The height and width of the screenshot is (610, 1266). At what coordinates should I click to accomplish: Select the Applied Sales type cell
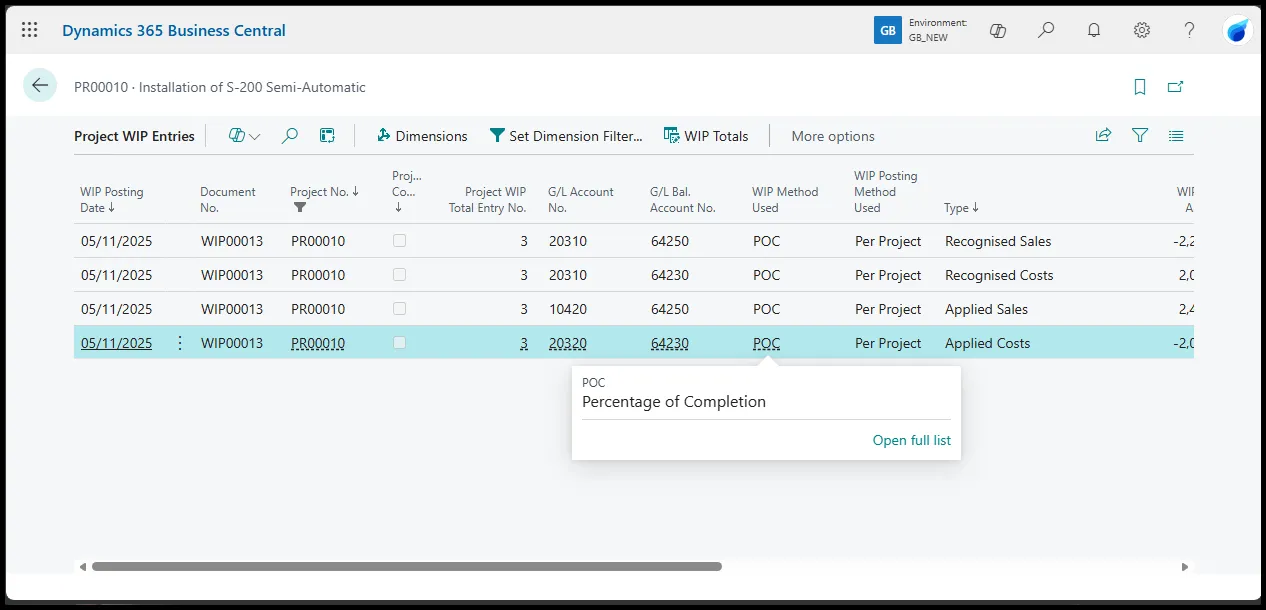pos(986,309)
